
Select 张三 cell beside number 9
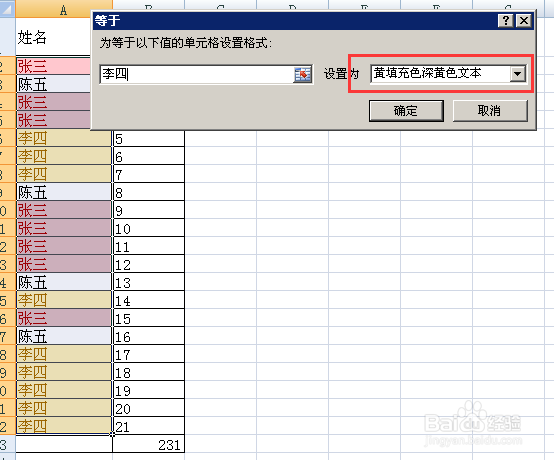tap(64, 210)
